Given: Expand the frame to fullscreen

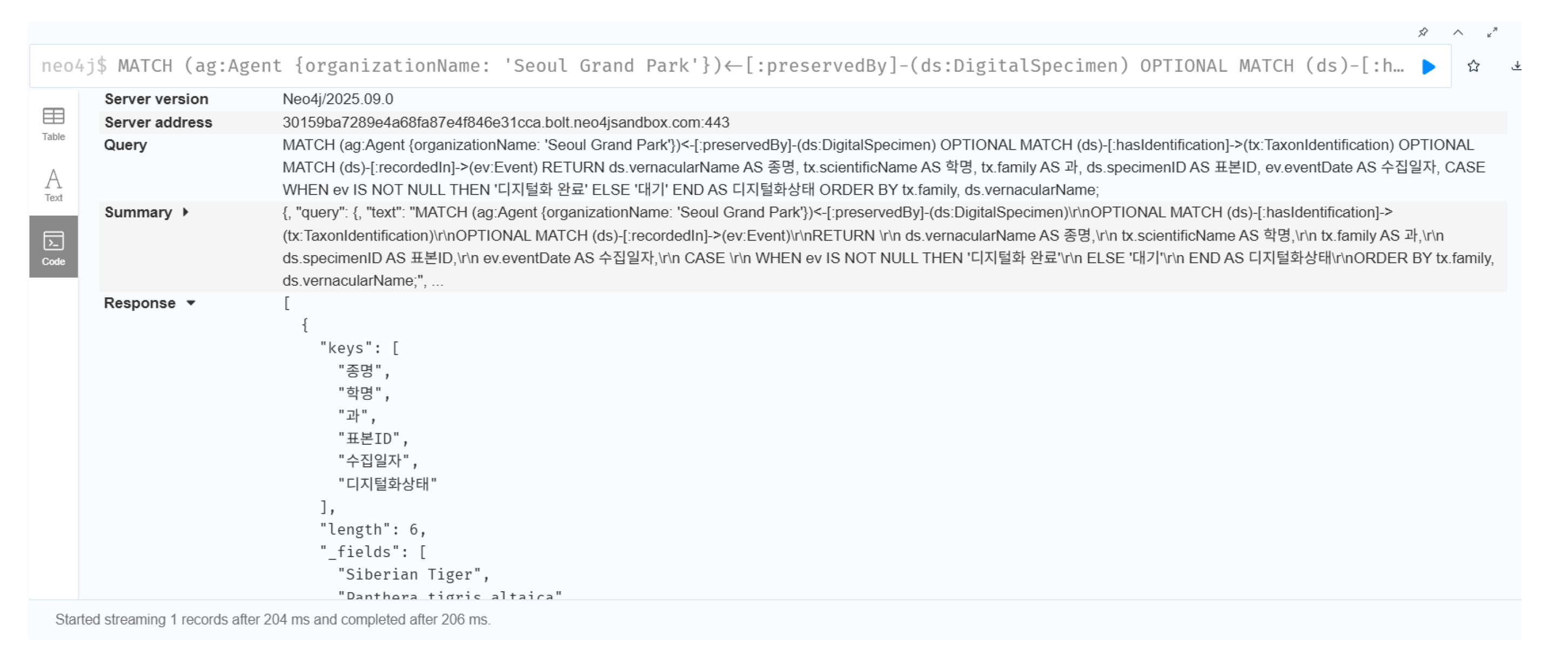Looking at the screenshot, I should click(1492, 32).
